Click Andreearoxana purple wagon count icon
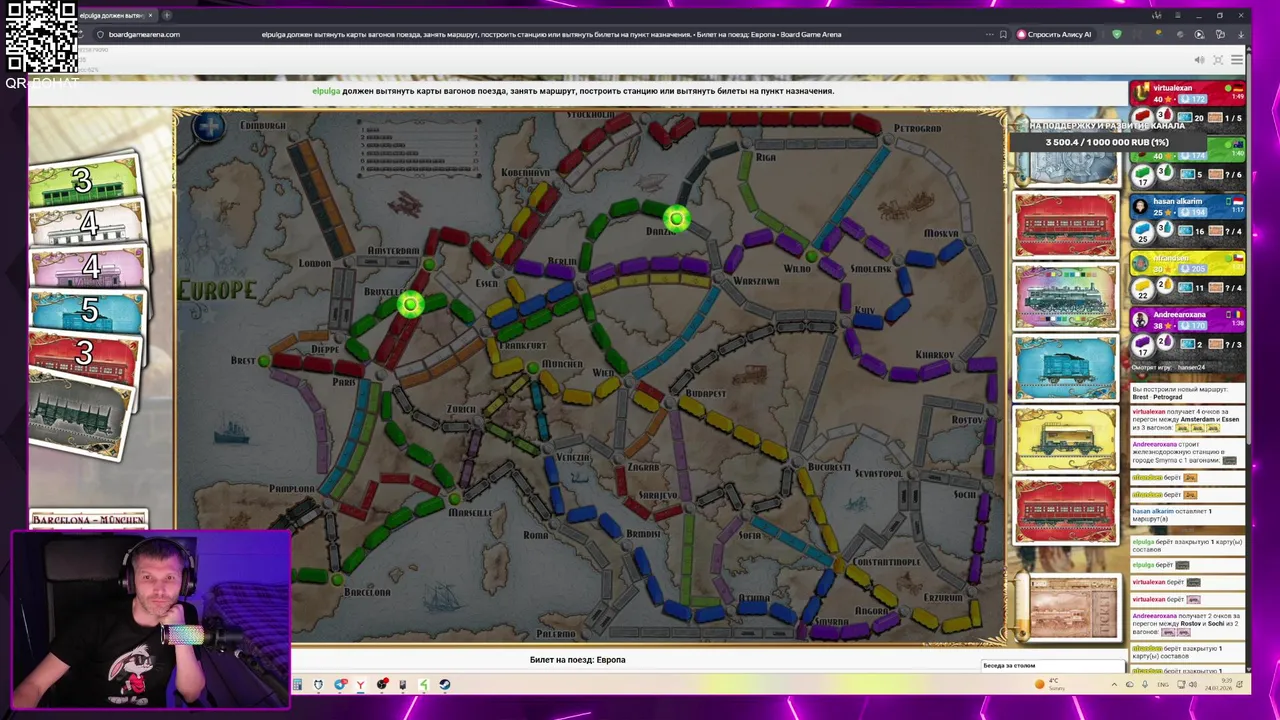Screen dimensions: 1280x720 pyautogui.click(x=1142, y=345)
